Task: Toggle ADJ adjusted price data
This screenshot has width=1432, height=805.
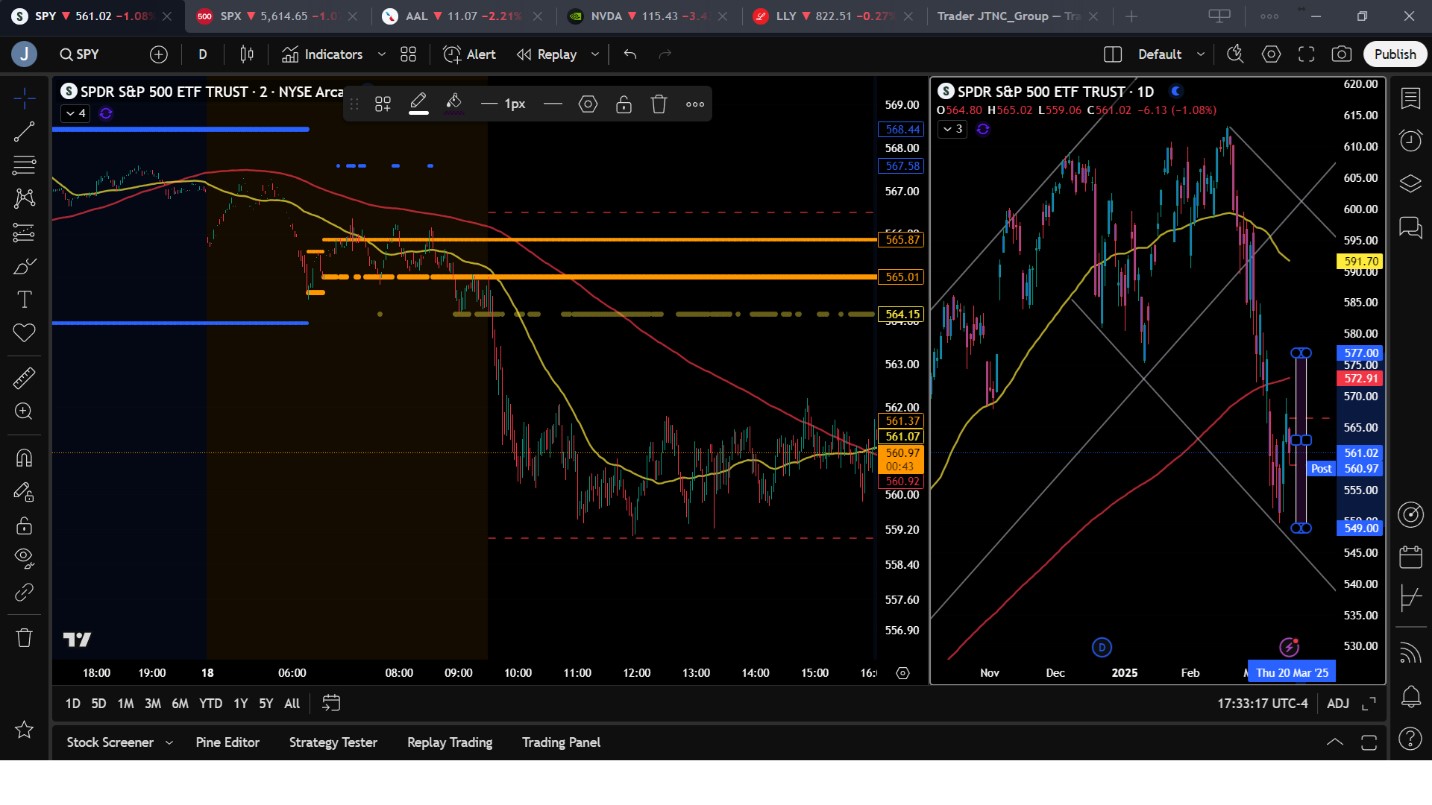Action: click(x=1338, y=703)
